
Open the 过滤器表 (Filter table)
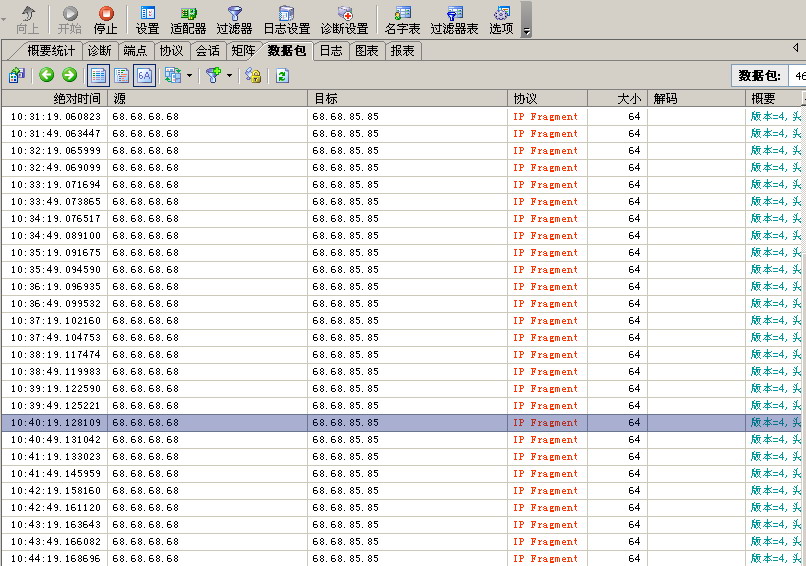(454, 19)
